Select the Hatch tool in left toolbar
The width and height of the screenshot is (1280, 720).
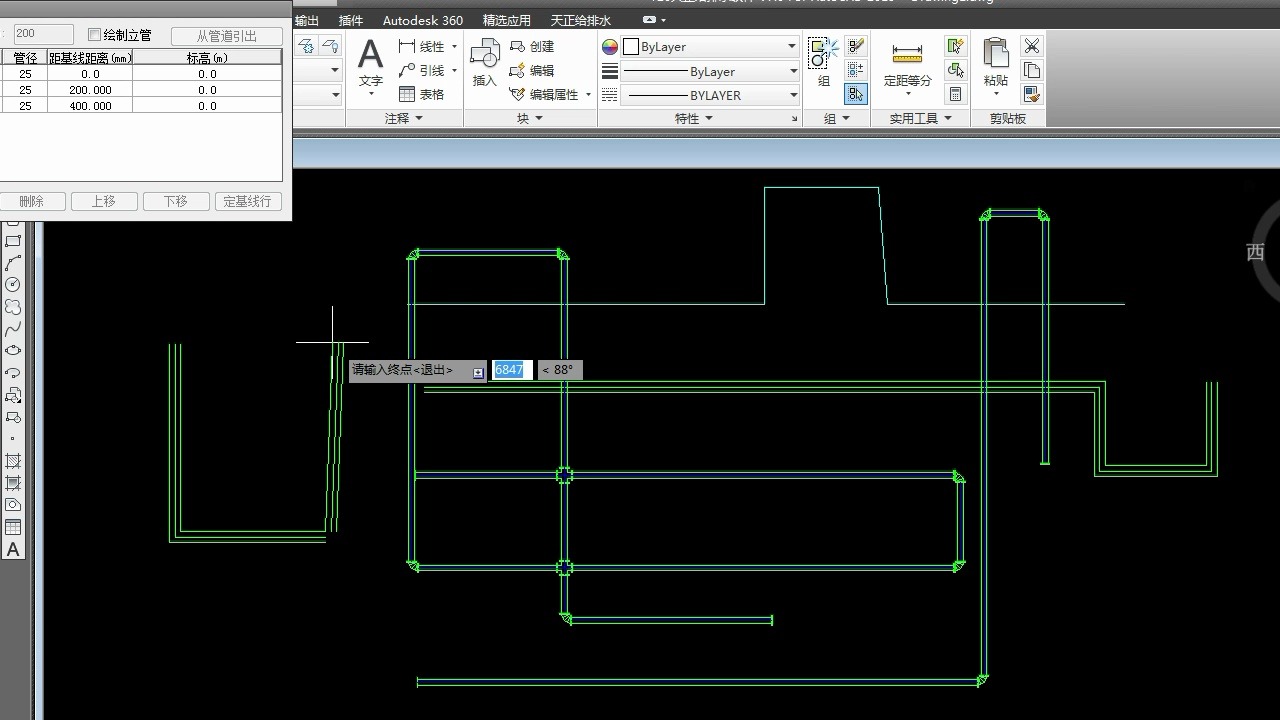coord(13,461)
